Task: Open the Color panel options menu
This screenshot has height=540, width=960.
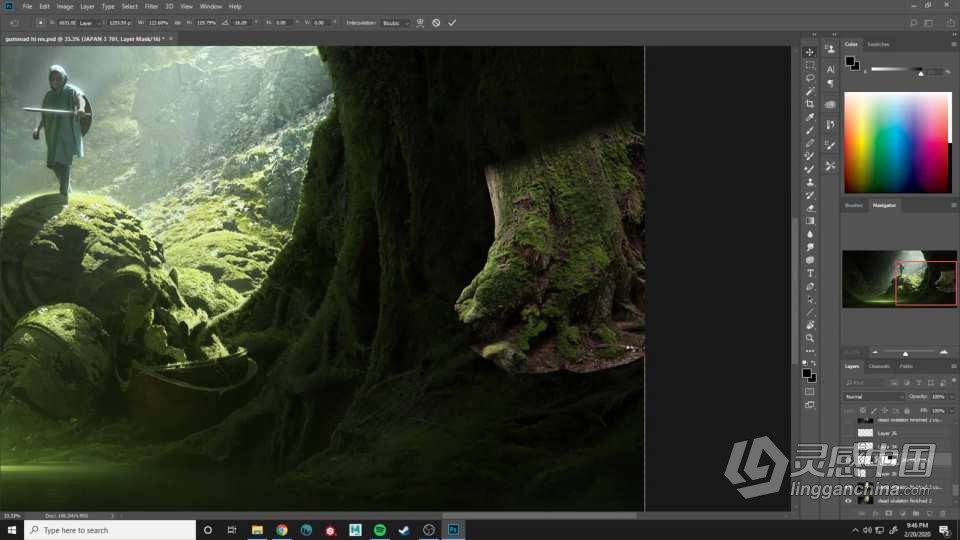Action: pos(953,44)
